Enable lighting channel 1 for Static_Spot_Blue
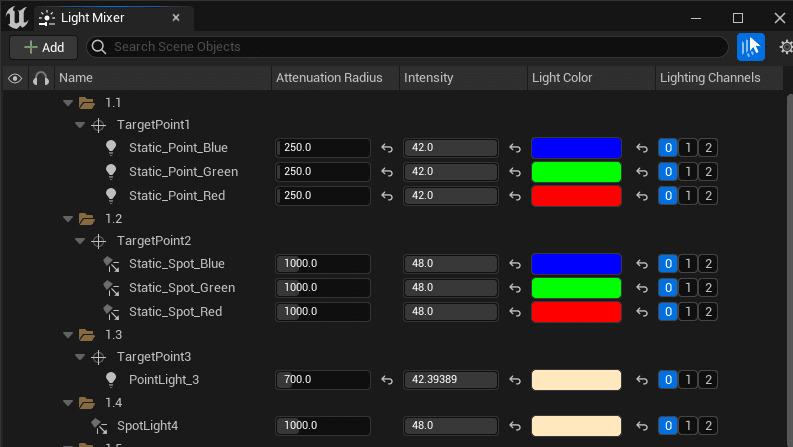Image resolution: width=793 pixels, height=447 pixels. click(x=688, y=263)
